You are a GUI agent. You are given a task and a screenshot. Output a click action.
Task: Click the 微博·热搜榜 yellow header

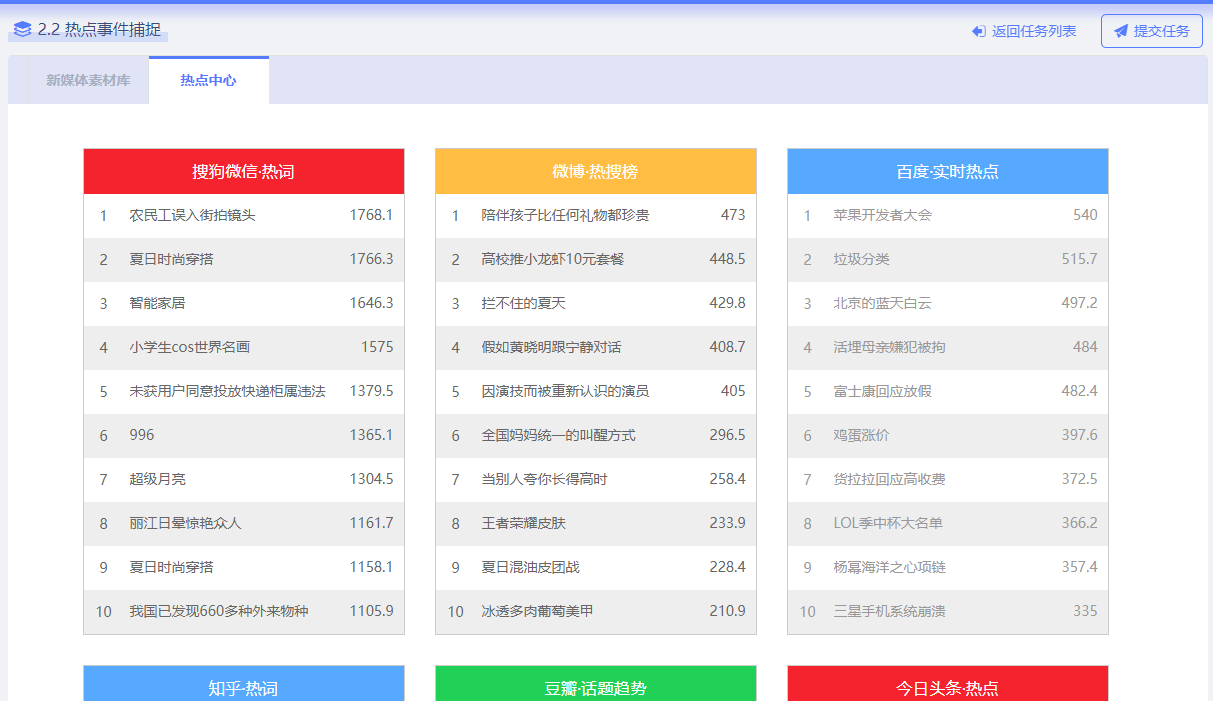pos(596,172)
